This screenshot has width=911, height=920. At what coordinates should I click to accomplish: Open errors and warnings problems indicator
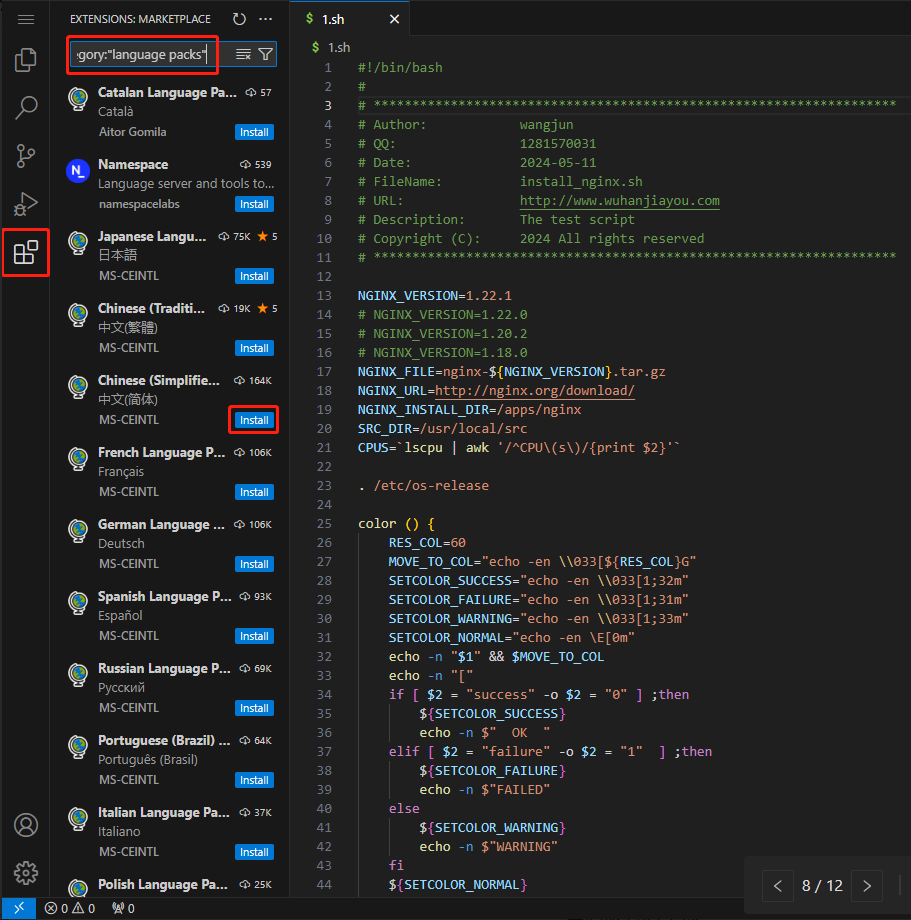[70, 908]
